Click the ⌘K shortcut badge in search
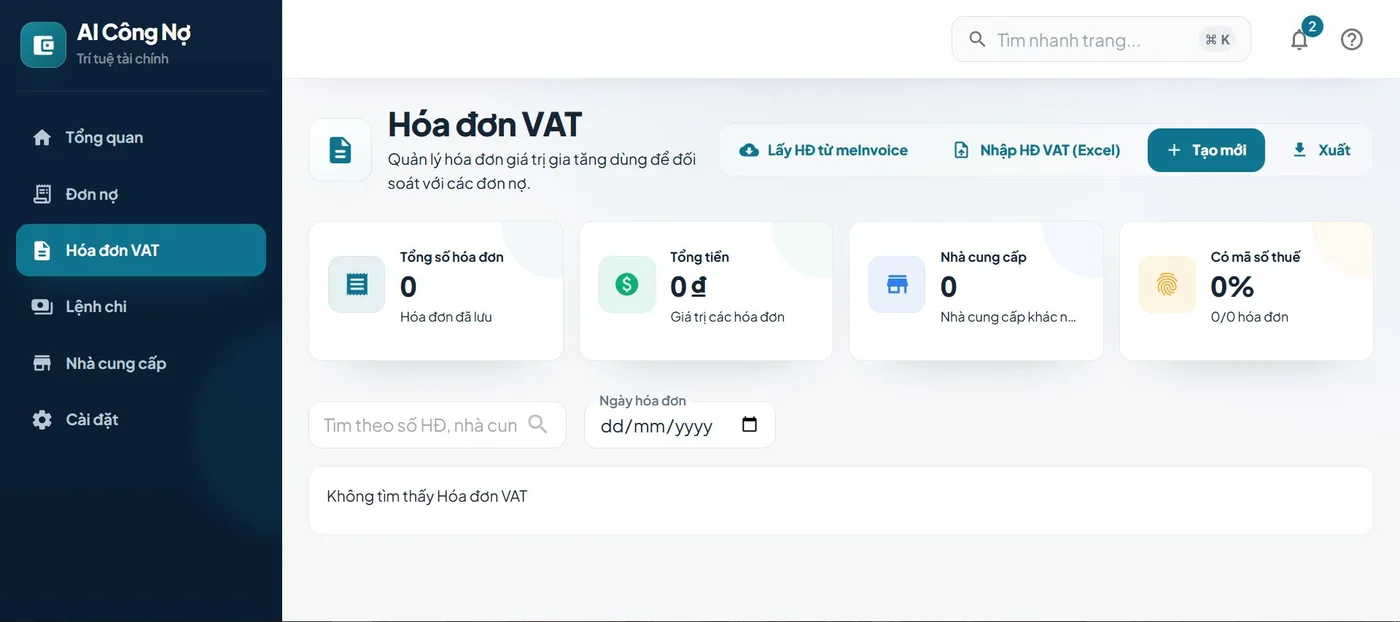This screenshot has height=622, width=1400. pos(1217,40)
